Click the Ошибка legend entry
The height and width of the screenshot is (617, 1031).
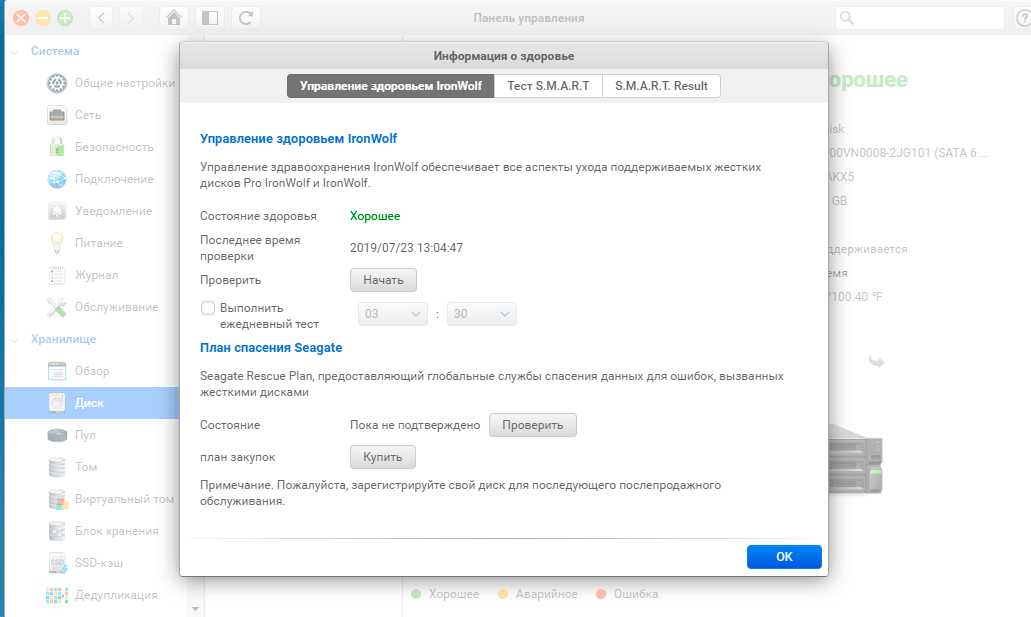[627, 594]
